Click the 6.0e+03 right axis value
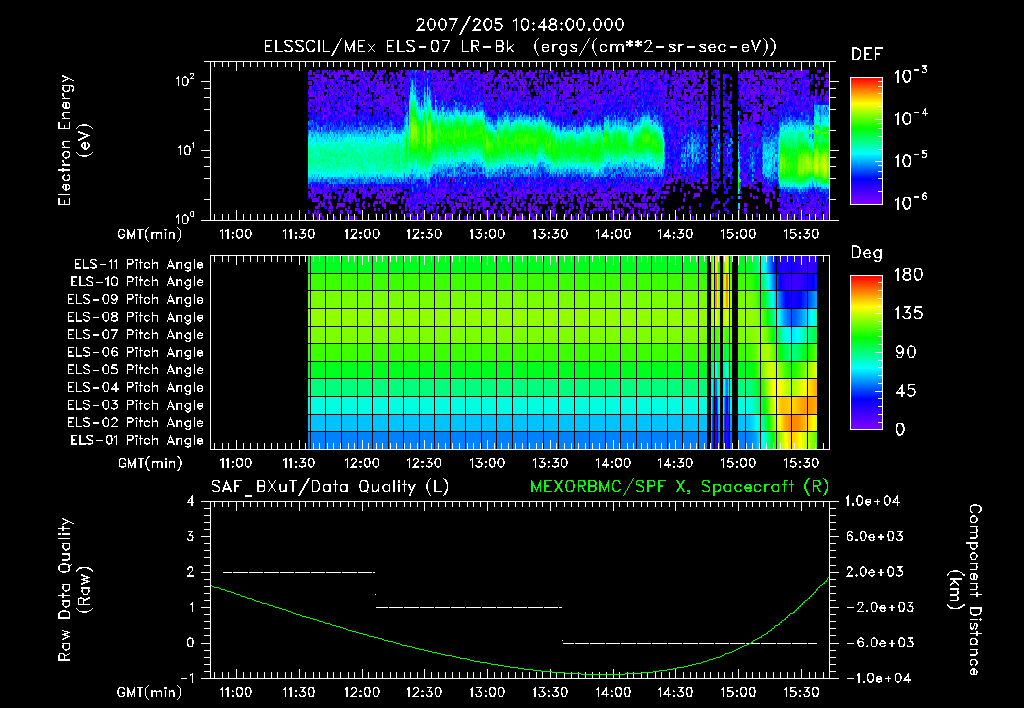Viewport: 1024px width, 708px height. [x=874, y=536]
